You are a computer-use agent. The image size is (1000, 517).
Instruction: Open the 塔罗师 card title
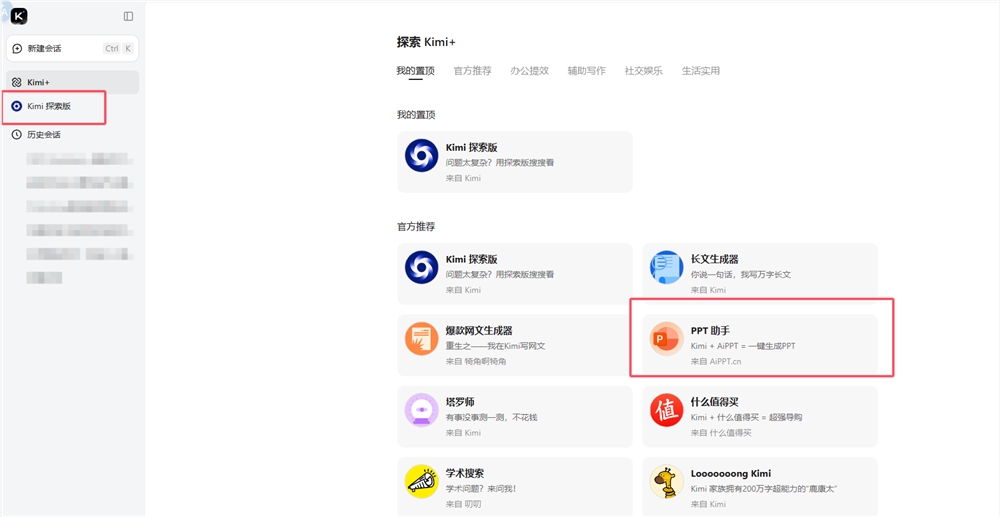click(460, 402)
